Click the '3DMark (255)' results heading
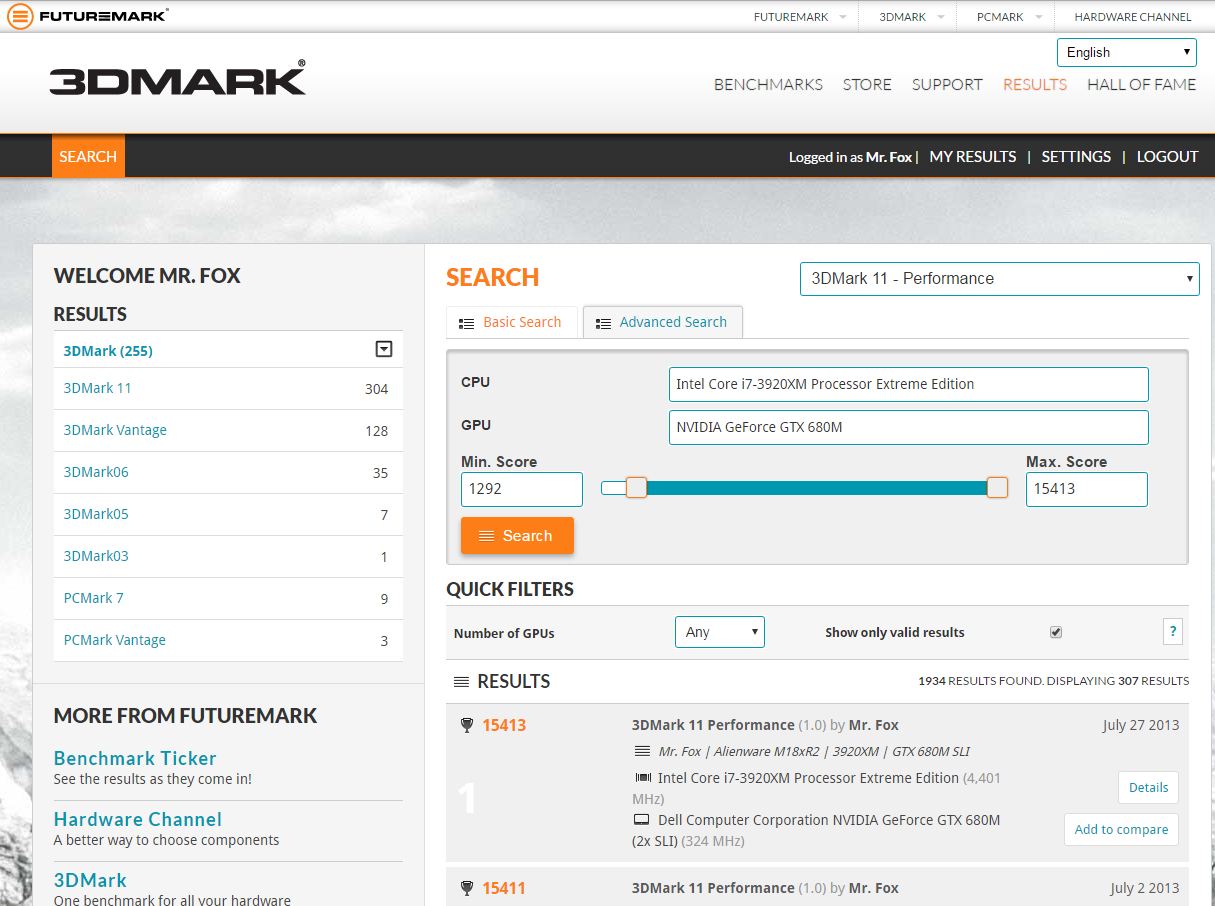Image resolution: width=1215 pixels, height=906 pixels. pyautogui.click(x=108, y=351)
